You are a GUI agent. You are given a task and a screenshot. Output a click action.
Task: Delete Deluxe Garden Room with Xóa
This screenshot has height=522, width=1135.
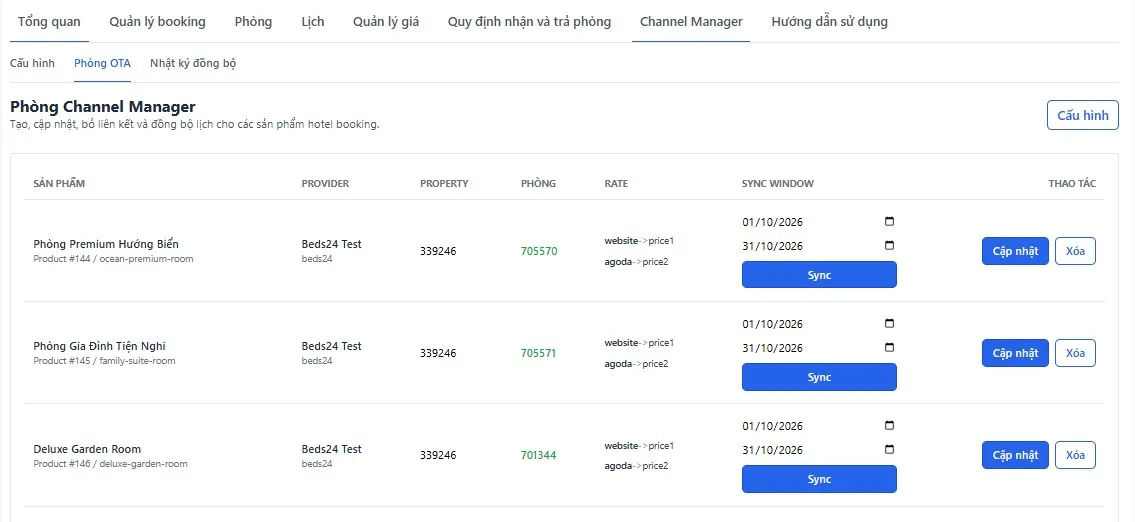pyautogui.click(x=1076, y=455)
